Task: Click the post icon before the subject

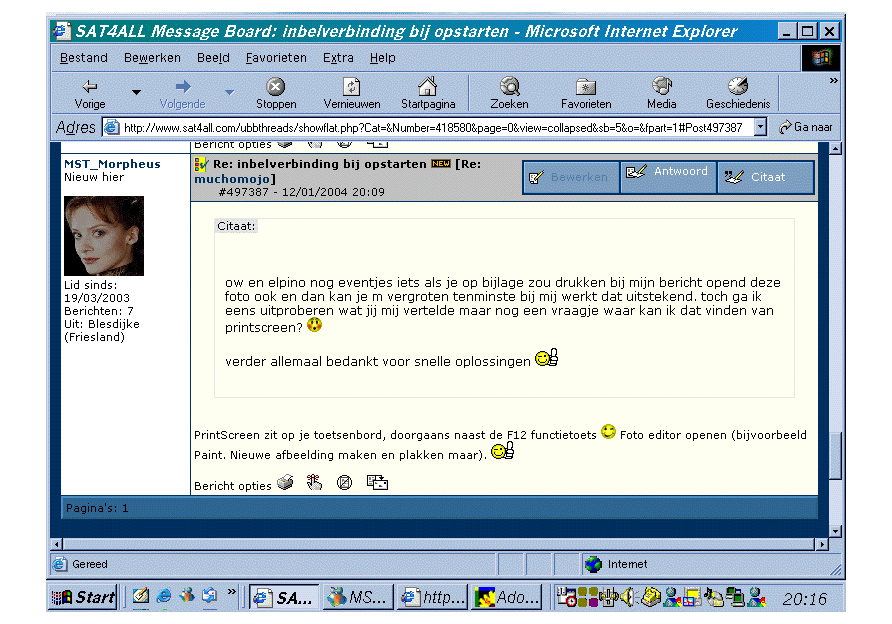Action: click(x=201, y=164)
